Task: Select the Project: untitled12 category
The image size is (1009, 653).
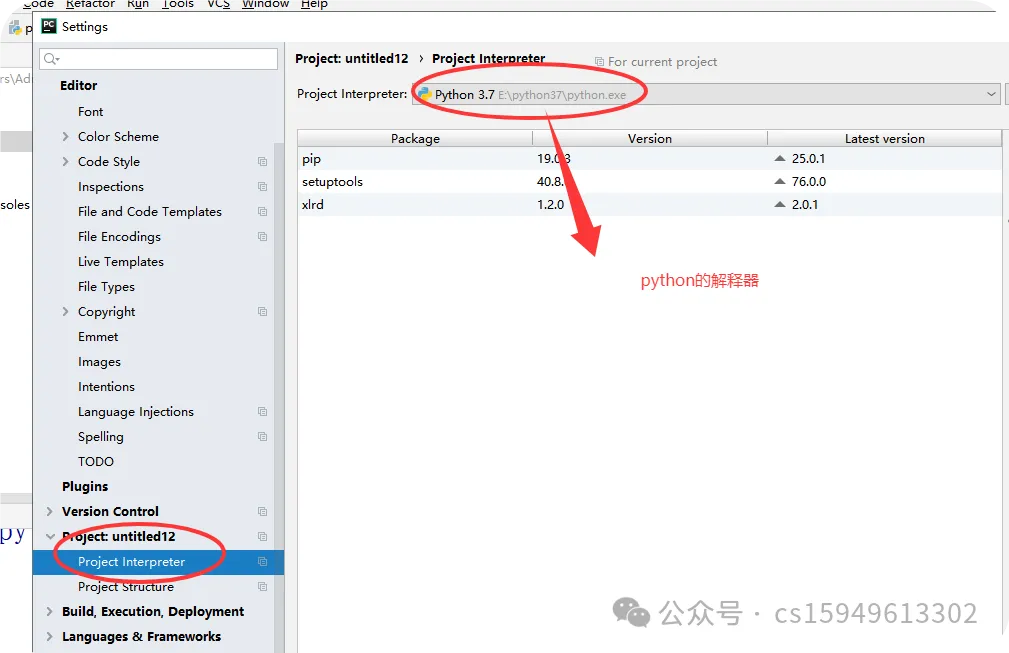Action: pos(118,537)
